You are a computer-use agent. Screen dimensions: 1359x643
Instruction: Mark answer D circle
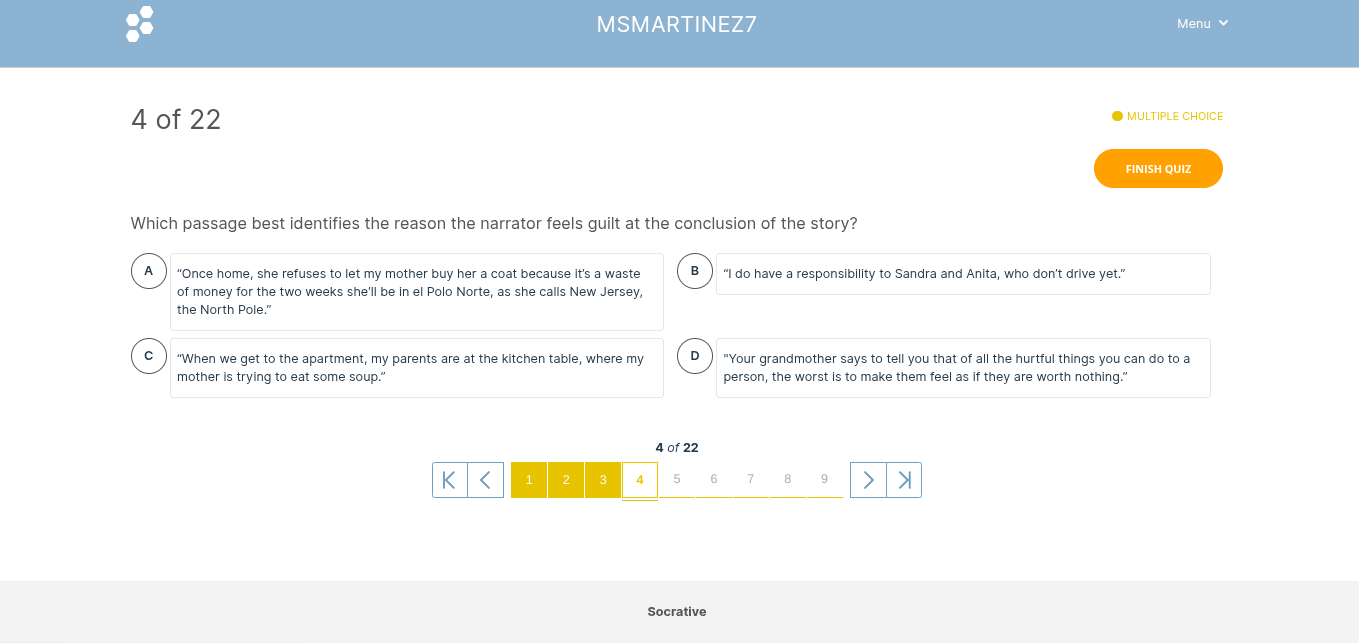coord(695,356)
